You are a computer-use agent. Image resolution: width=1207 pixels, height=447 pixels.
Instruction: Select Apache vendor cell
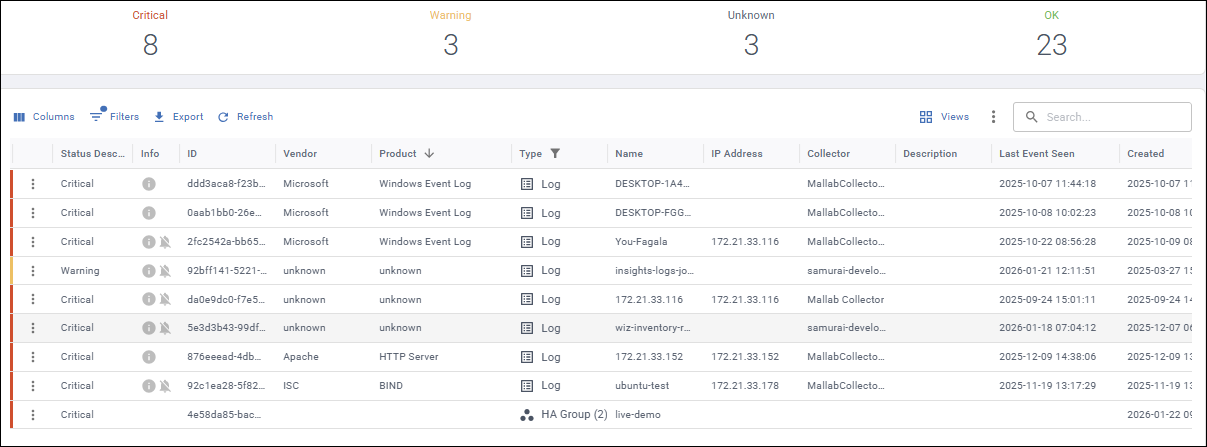(300, 357)
